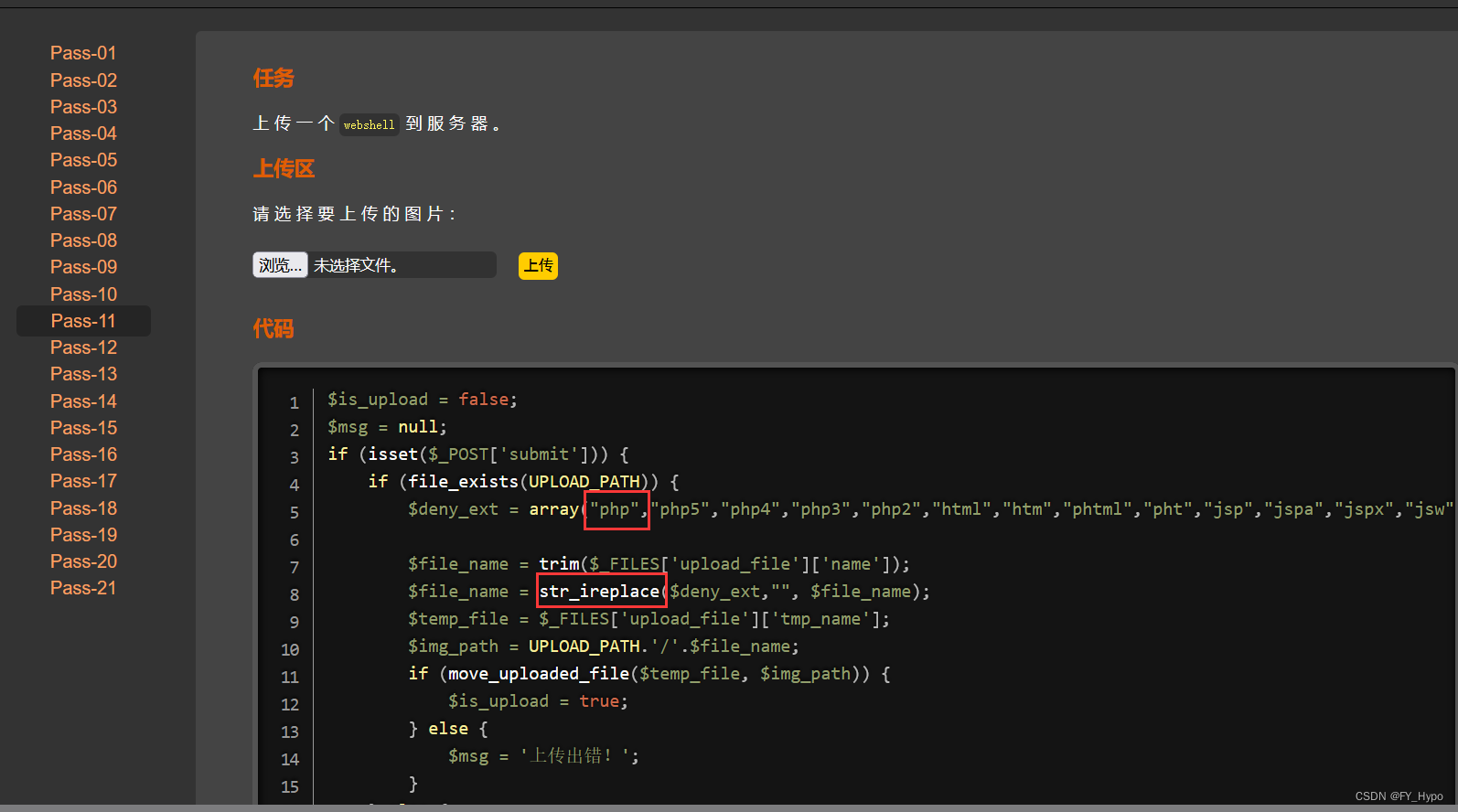The height and width of the screenshot is (812, 1458).
Task: Click the webshell inline code label
Action: pos(369,124)
